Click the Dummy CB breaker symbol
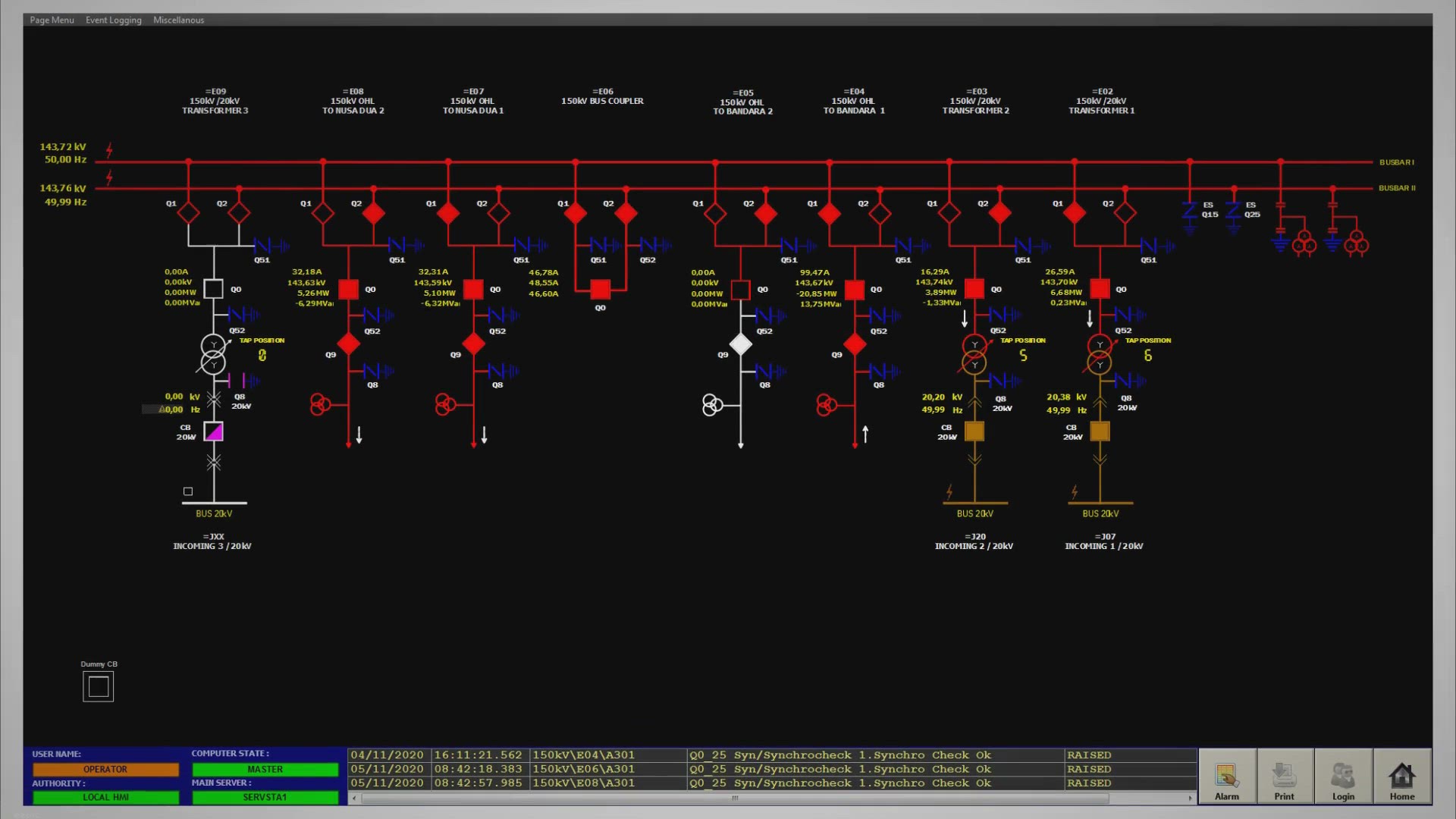The height and width of the screenshot is (819, 1456). [97, 686]
